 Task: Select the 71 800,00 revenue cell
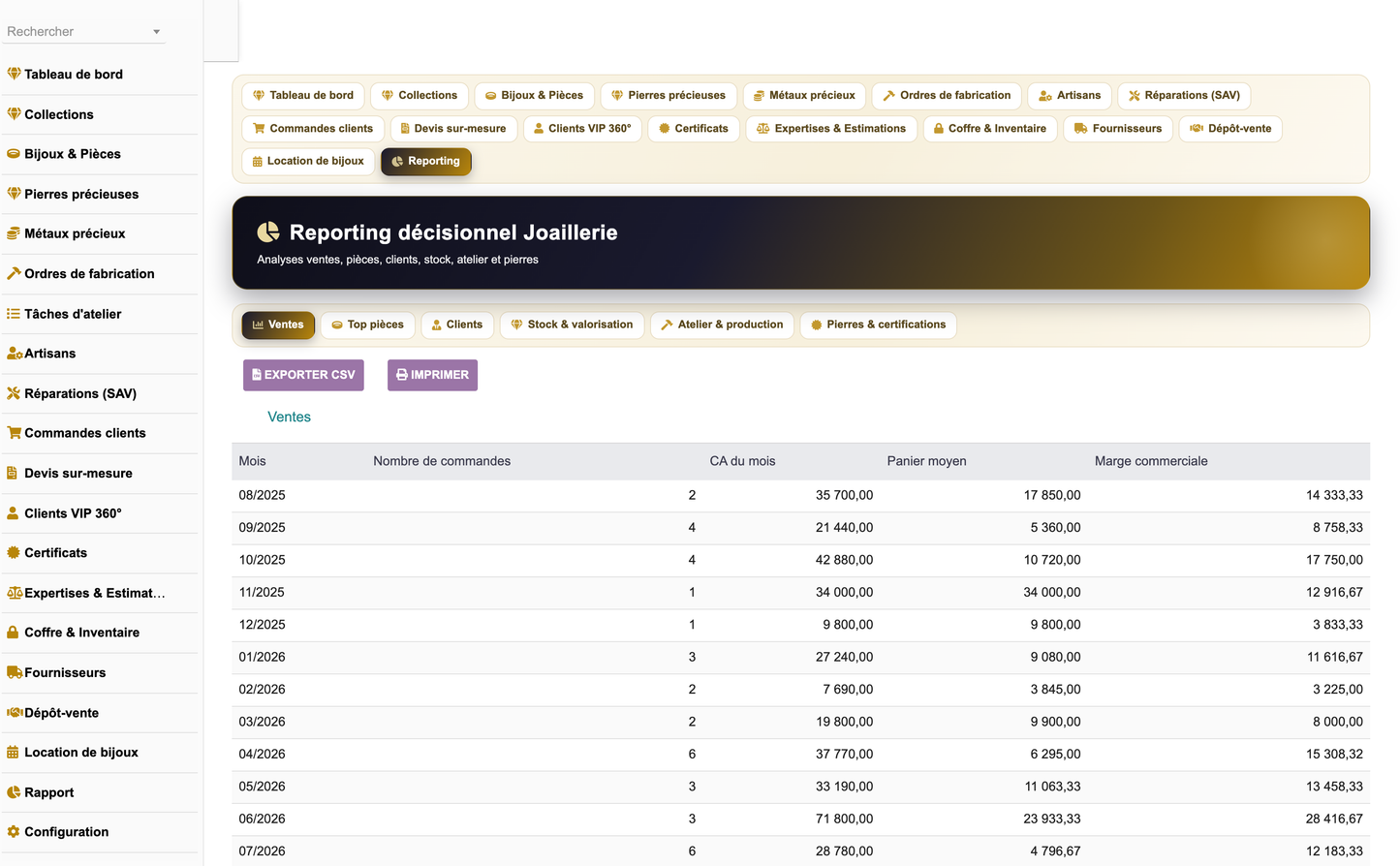pyautogui.click(x=844, y=819)
